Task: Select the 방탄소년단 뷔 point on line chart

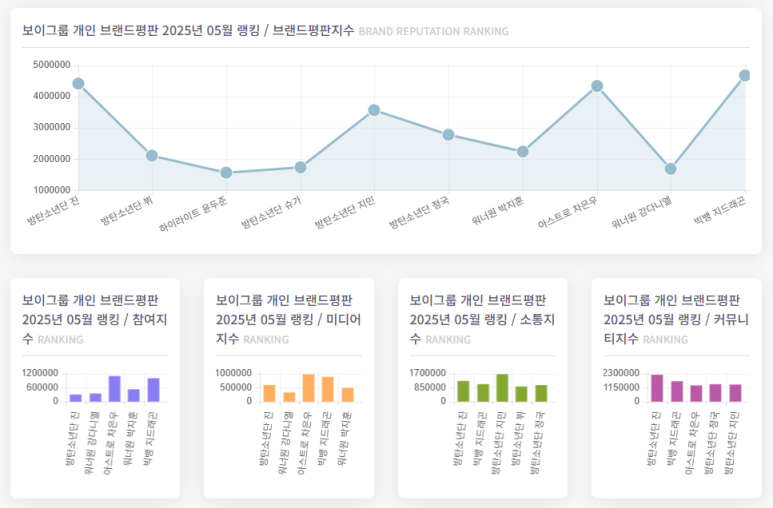Action: point(152,155)
